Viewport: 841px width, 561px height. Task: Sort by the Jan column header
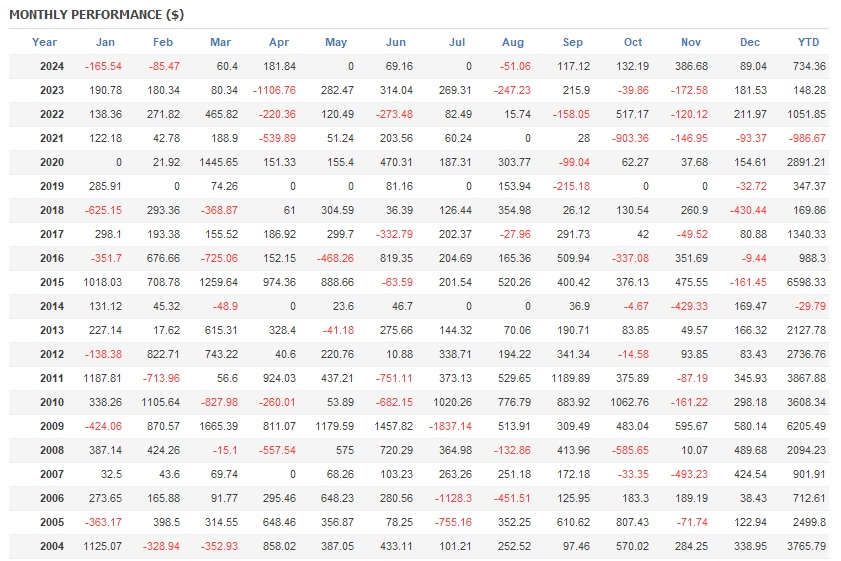point(105,42)
